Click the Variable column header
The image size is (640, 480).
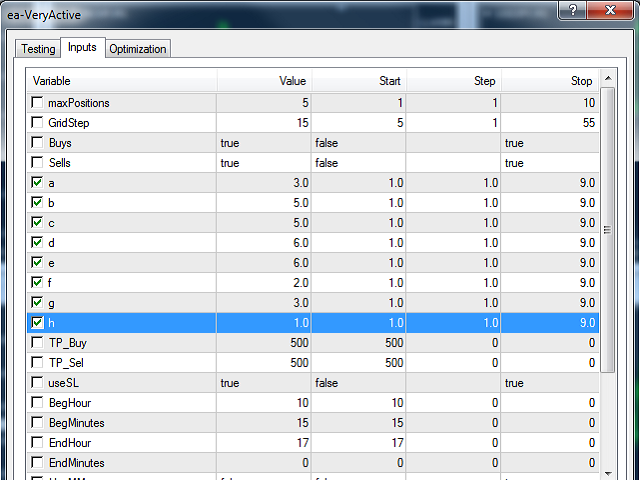[120, 81]
